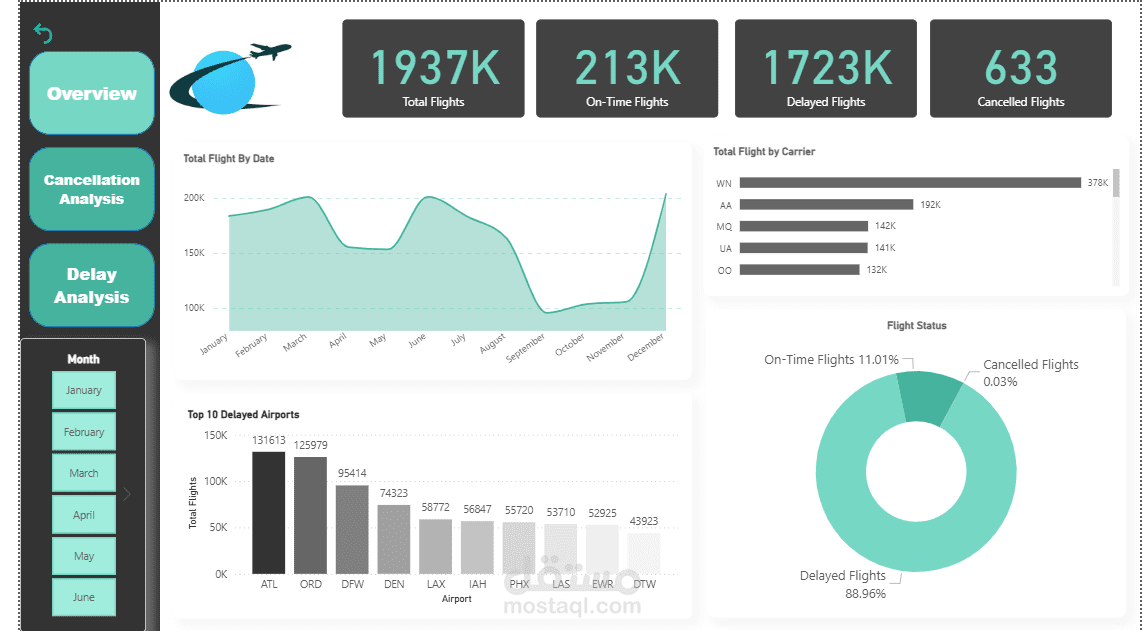
Task: Click the Month slicer header
Action: [83, 359]
